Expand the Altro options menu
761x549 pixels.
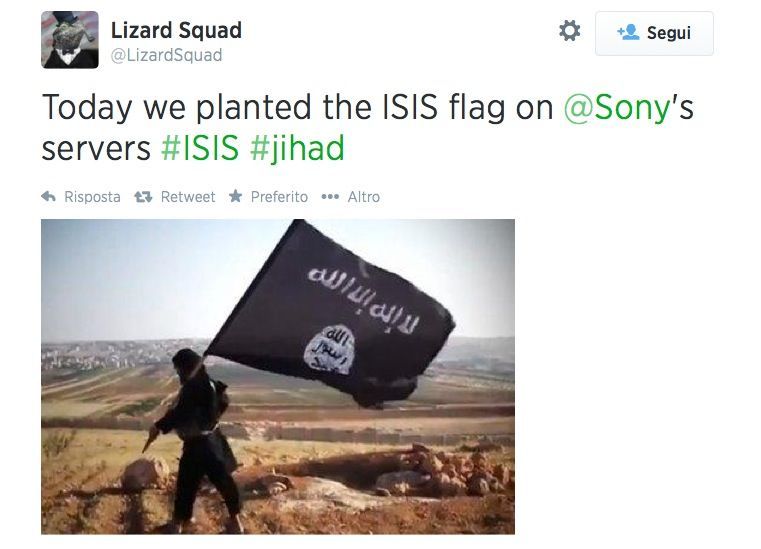[364, 197]
